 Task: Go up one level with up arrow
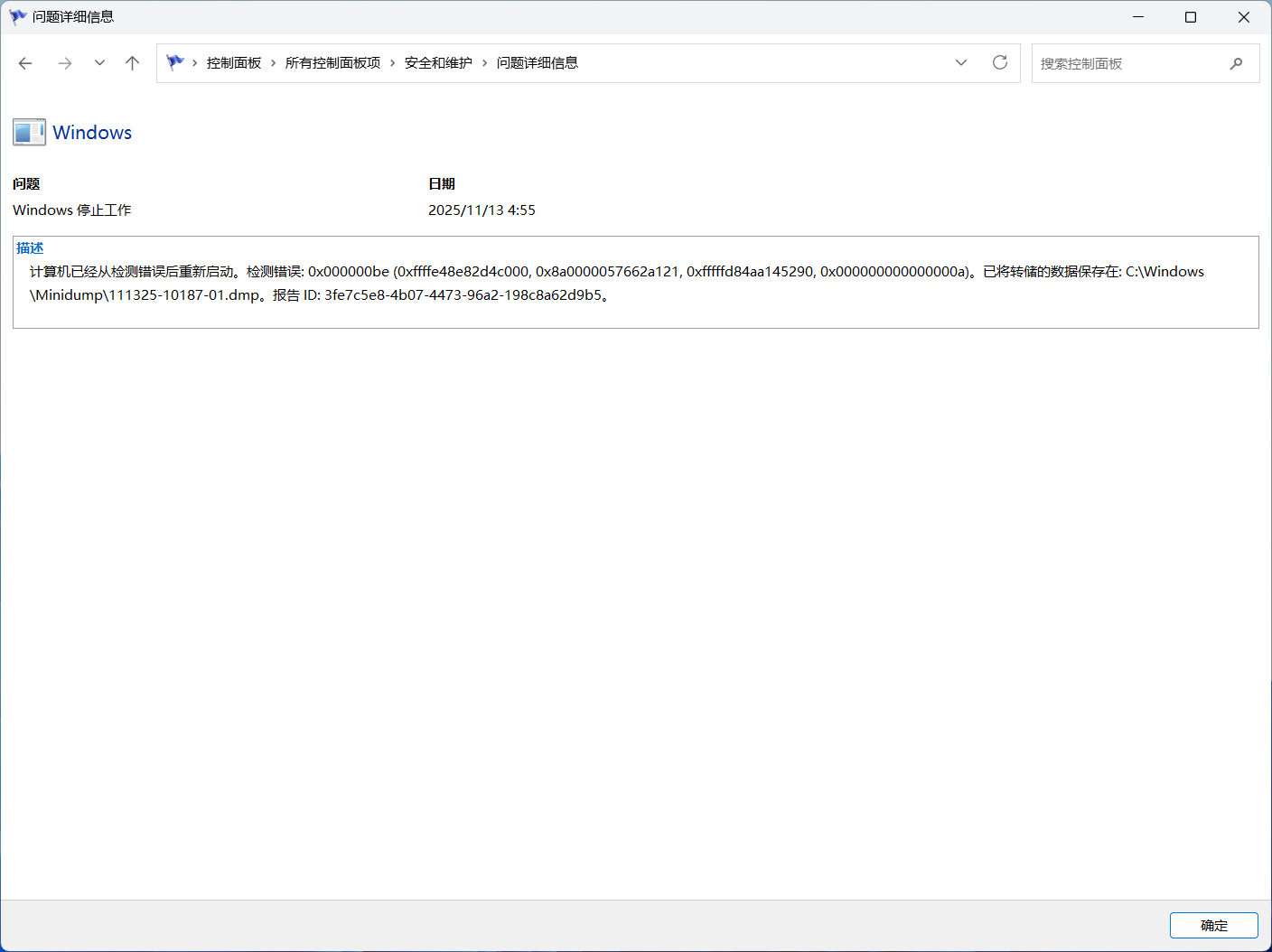pos(132,63)
